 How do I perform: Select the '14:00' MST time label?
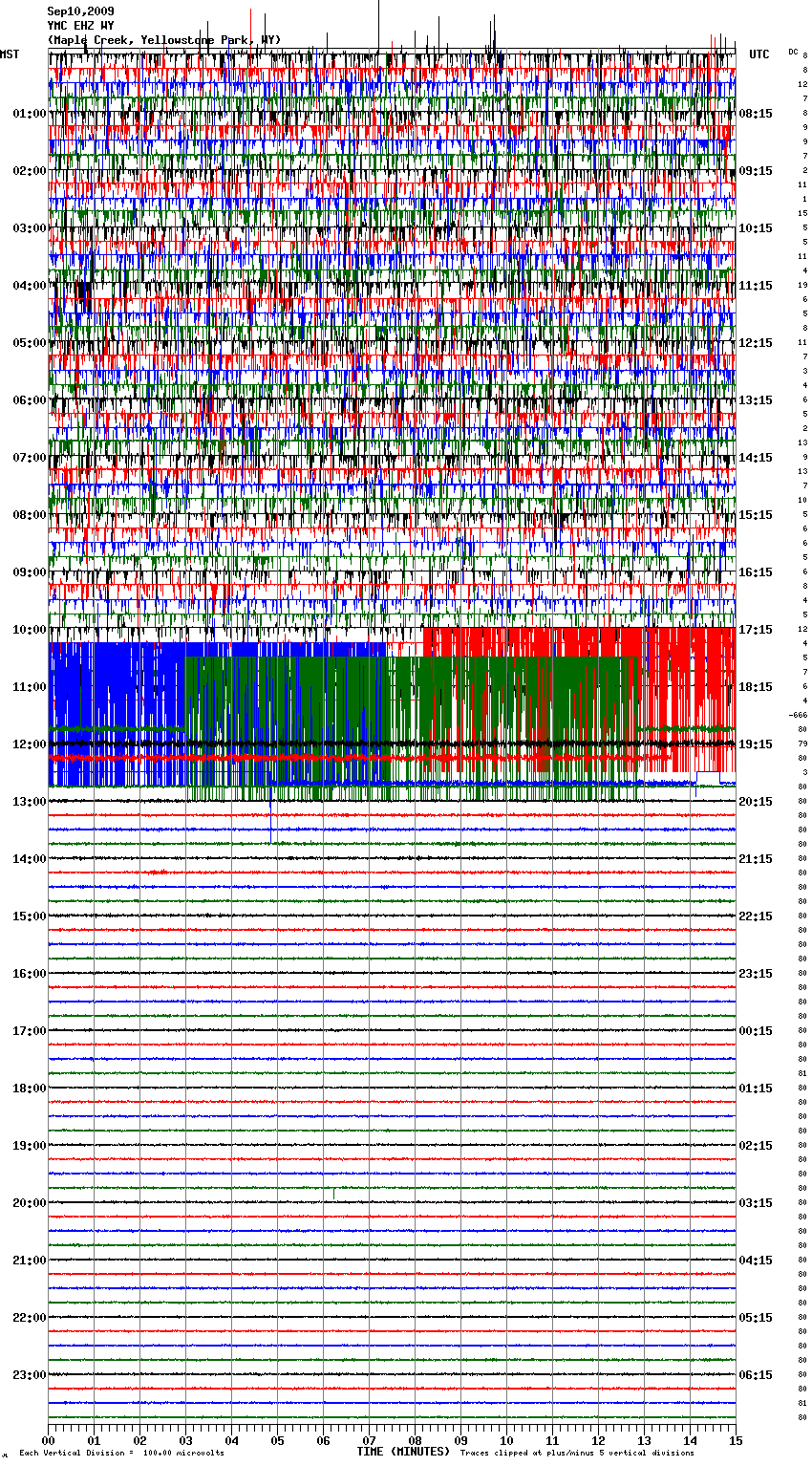(30, 859)
